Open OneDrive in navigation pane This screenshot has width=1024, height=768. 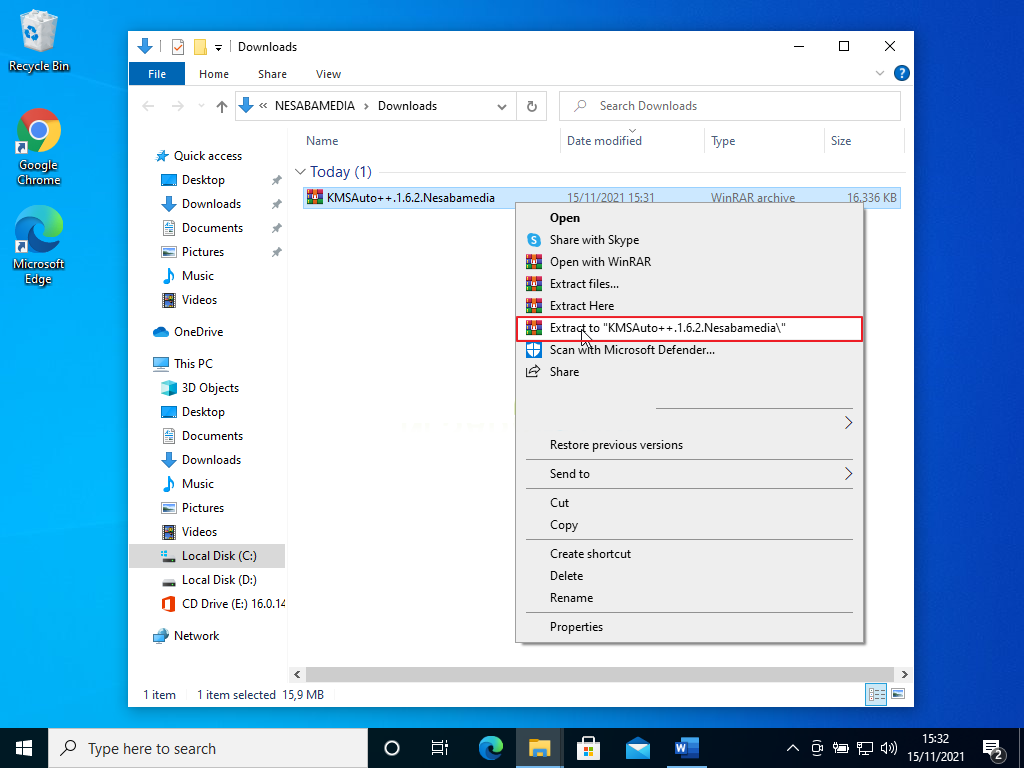coord(198,332)
